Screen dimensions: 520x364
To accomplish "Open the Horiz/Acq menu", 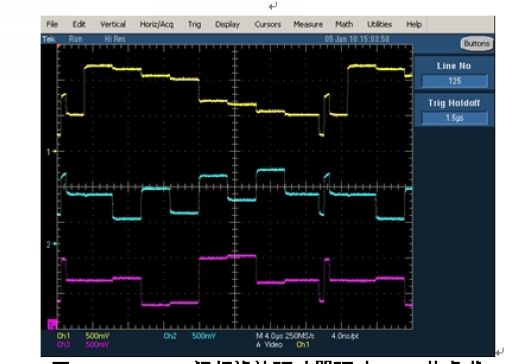I will (157, 24).
